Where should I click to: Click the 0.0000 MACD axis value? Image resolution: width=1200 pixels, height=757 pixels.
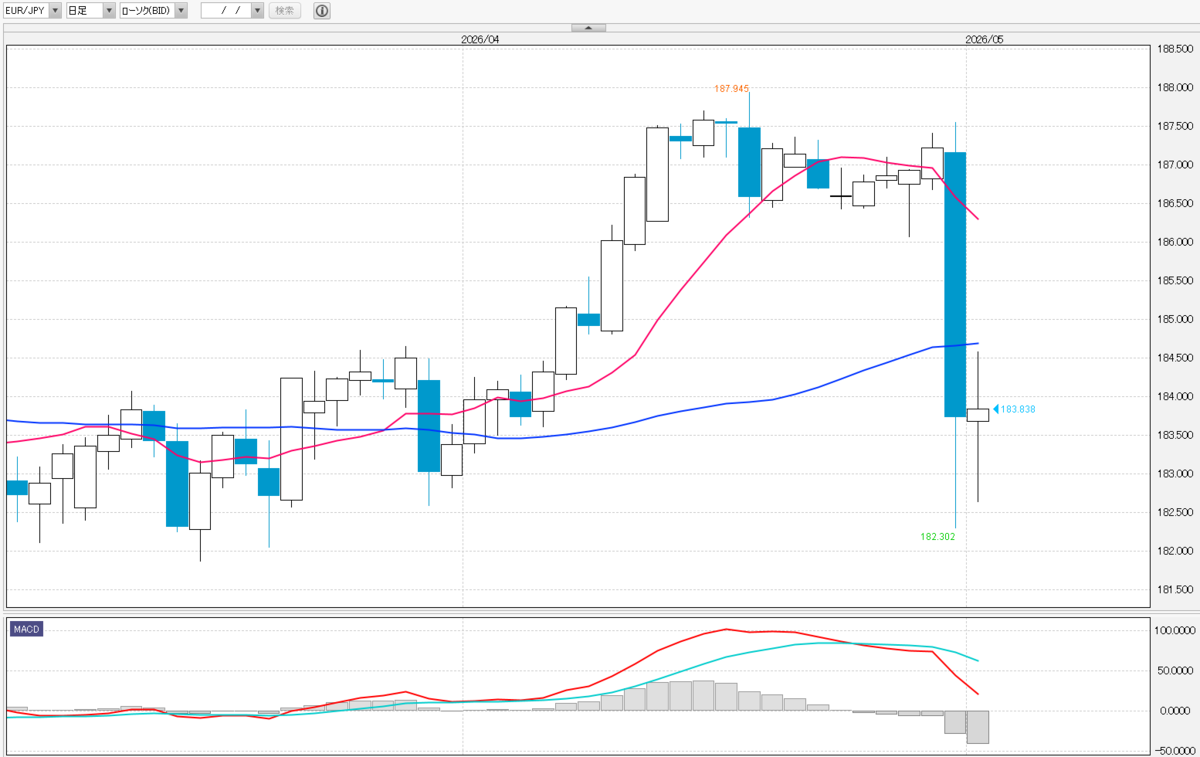(x=1176, y=711)
